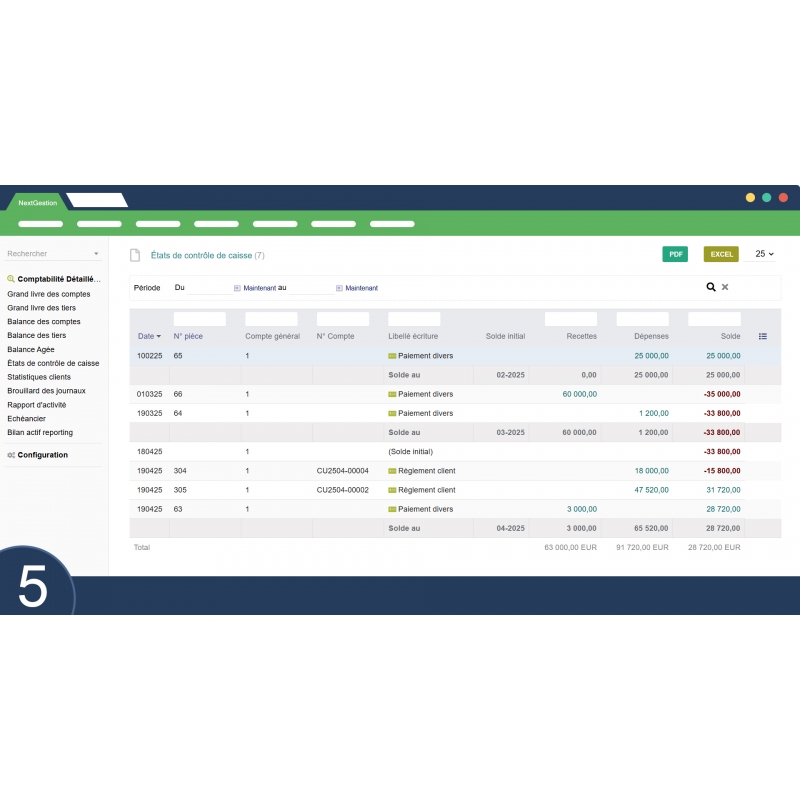Select Statistiques clients in sidebar
800x800 pixels.
coord(38,376)
